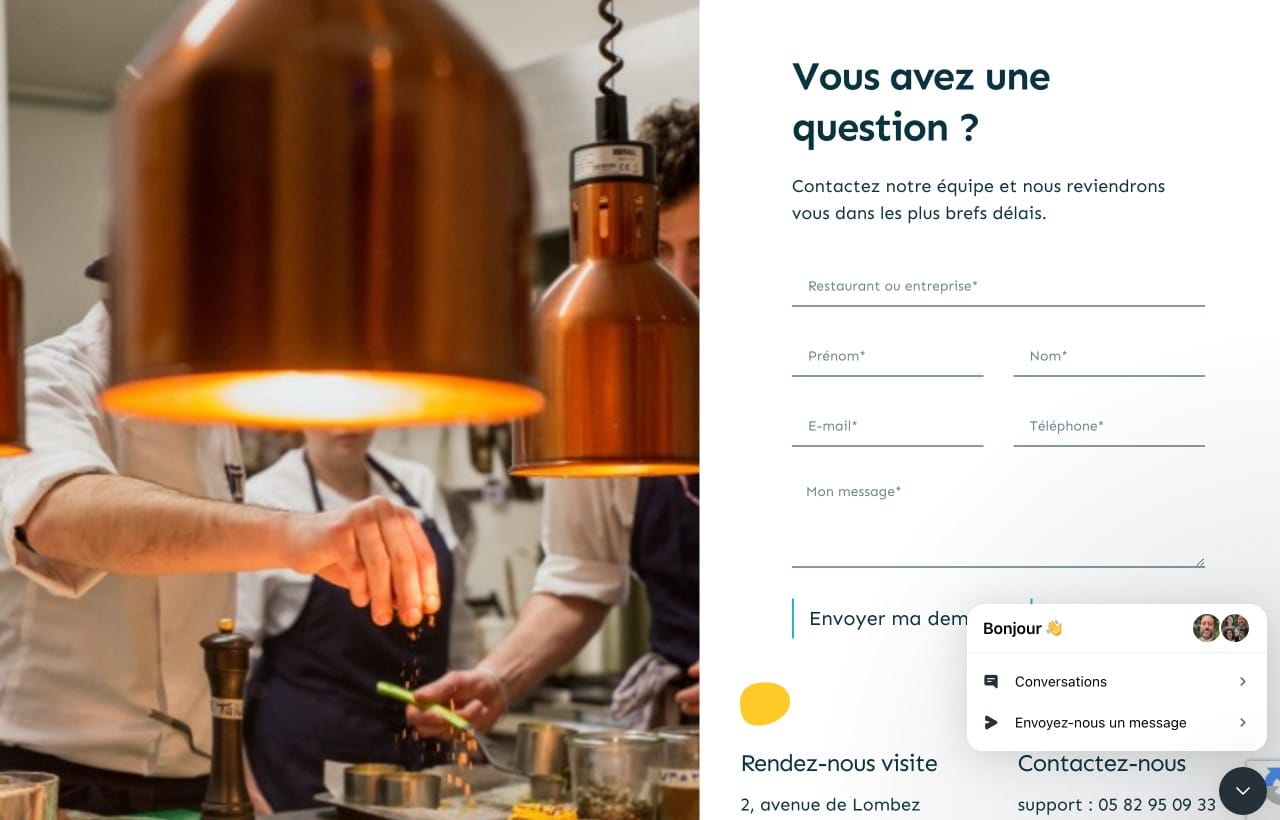Grab the message textarea resize handle

1199,562
